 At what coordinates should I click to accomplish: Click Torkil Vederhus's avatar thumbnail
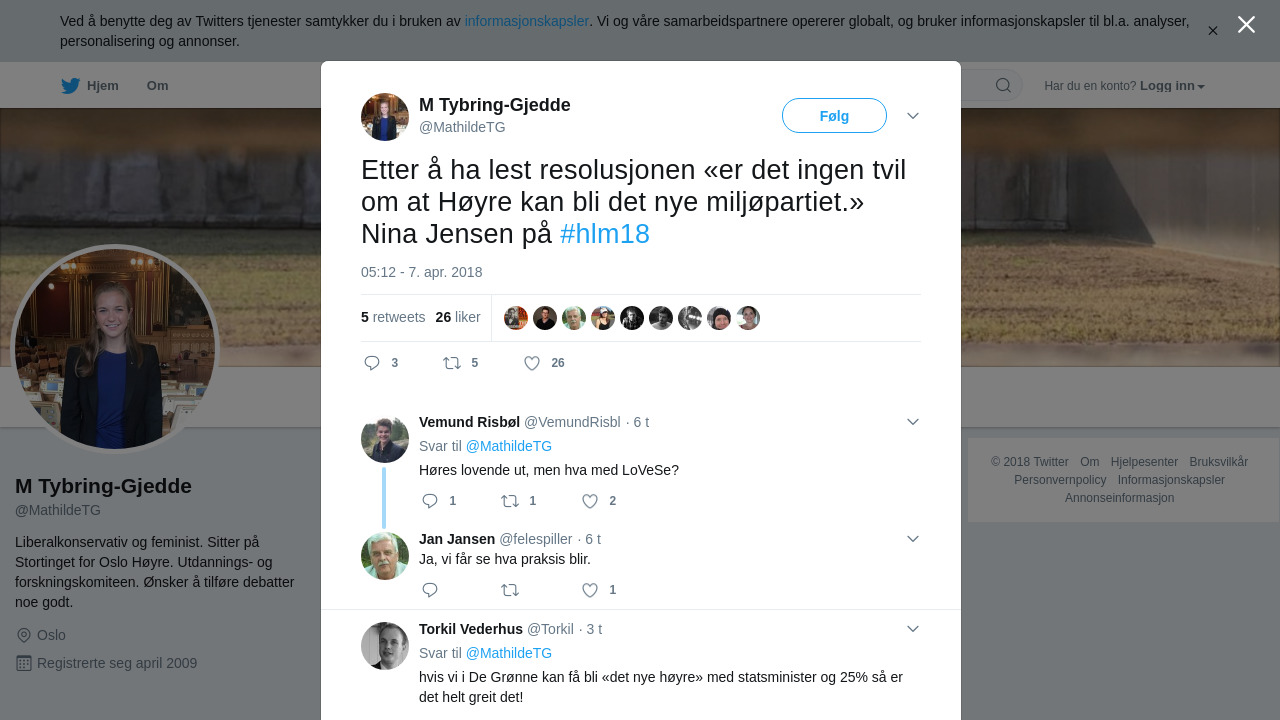(x=385, y=646)
